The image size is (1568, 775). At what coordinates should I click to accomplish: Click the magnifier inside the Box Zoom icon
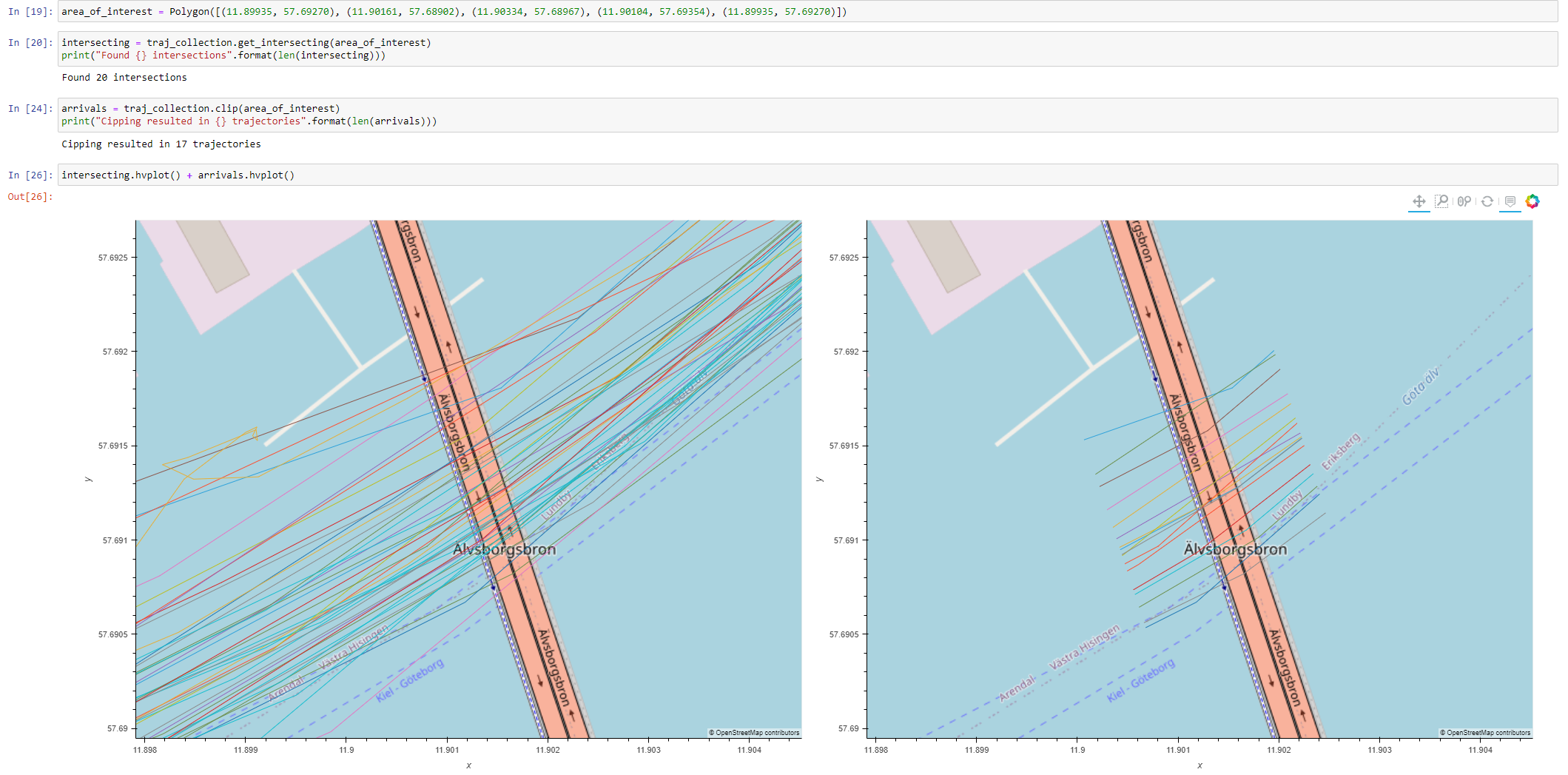1442,200
